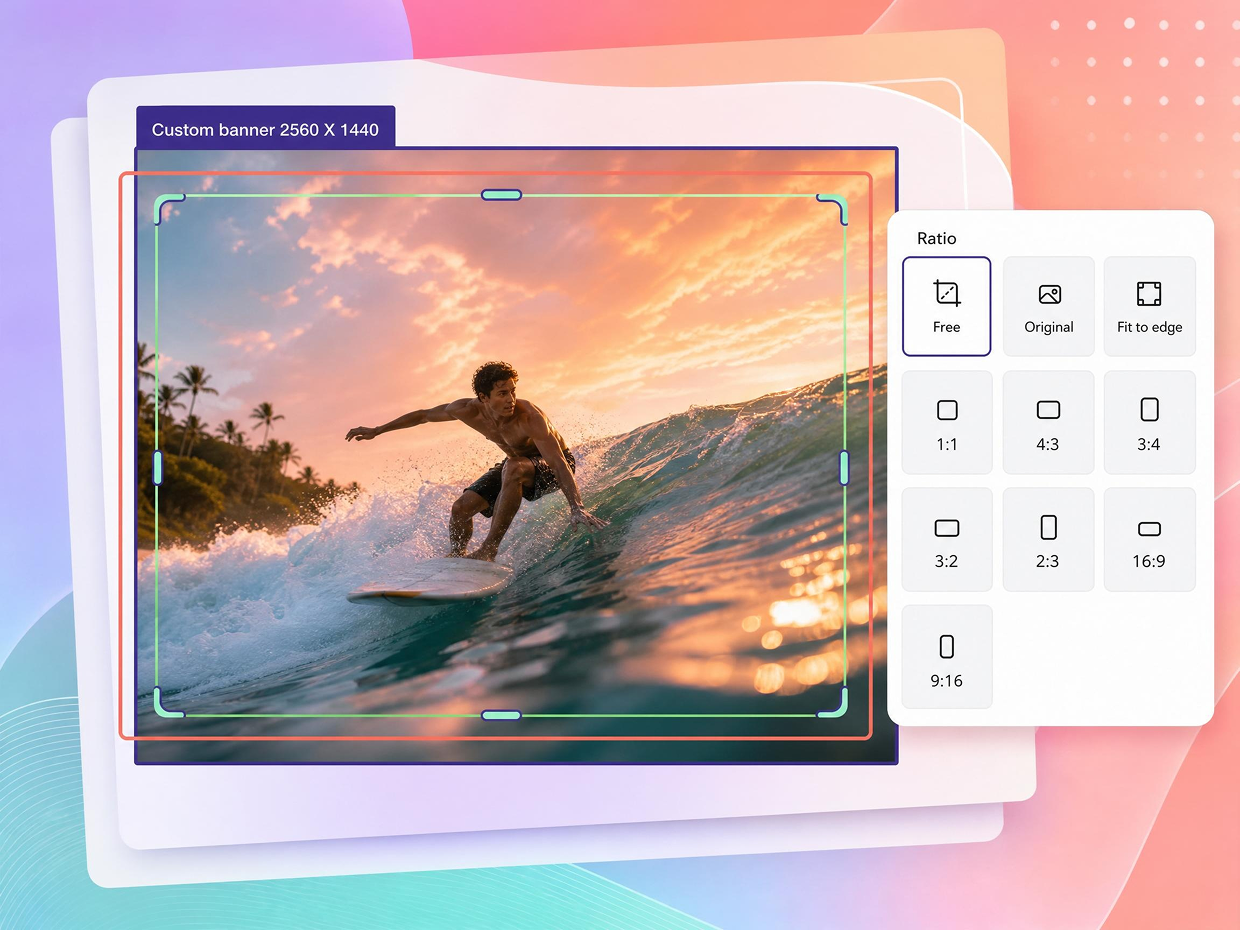Click the bottom-left crop corner handle

(167, 703)
